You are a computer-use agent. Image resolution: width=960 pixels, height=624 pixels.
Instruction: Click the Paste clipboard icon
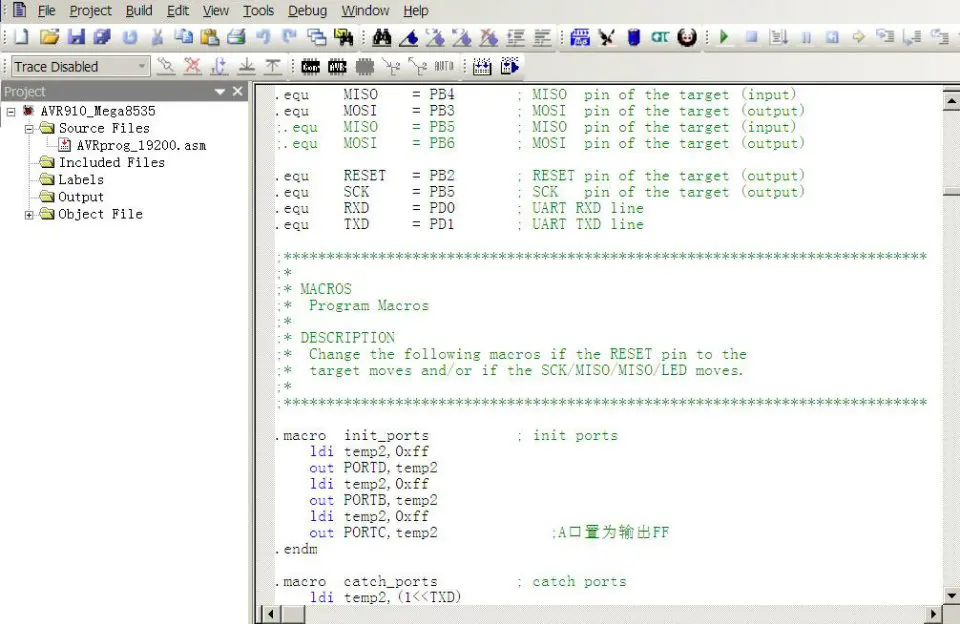[x=209, y=37]
